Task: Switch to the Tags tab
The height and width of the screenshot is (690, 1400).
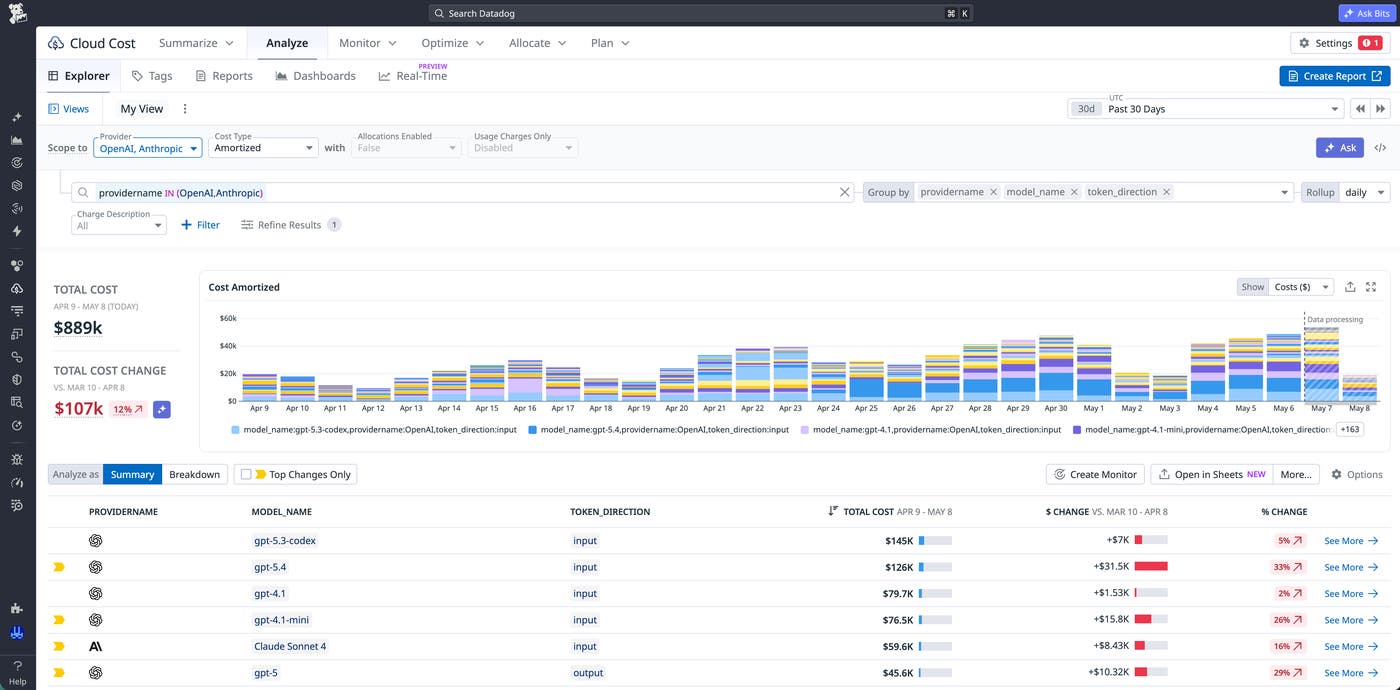Action: coord(152,76)
